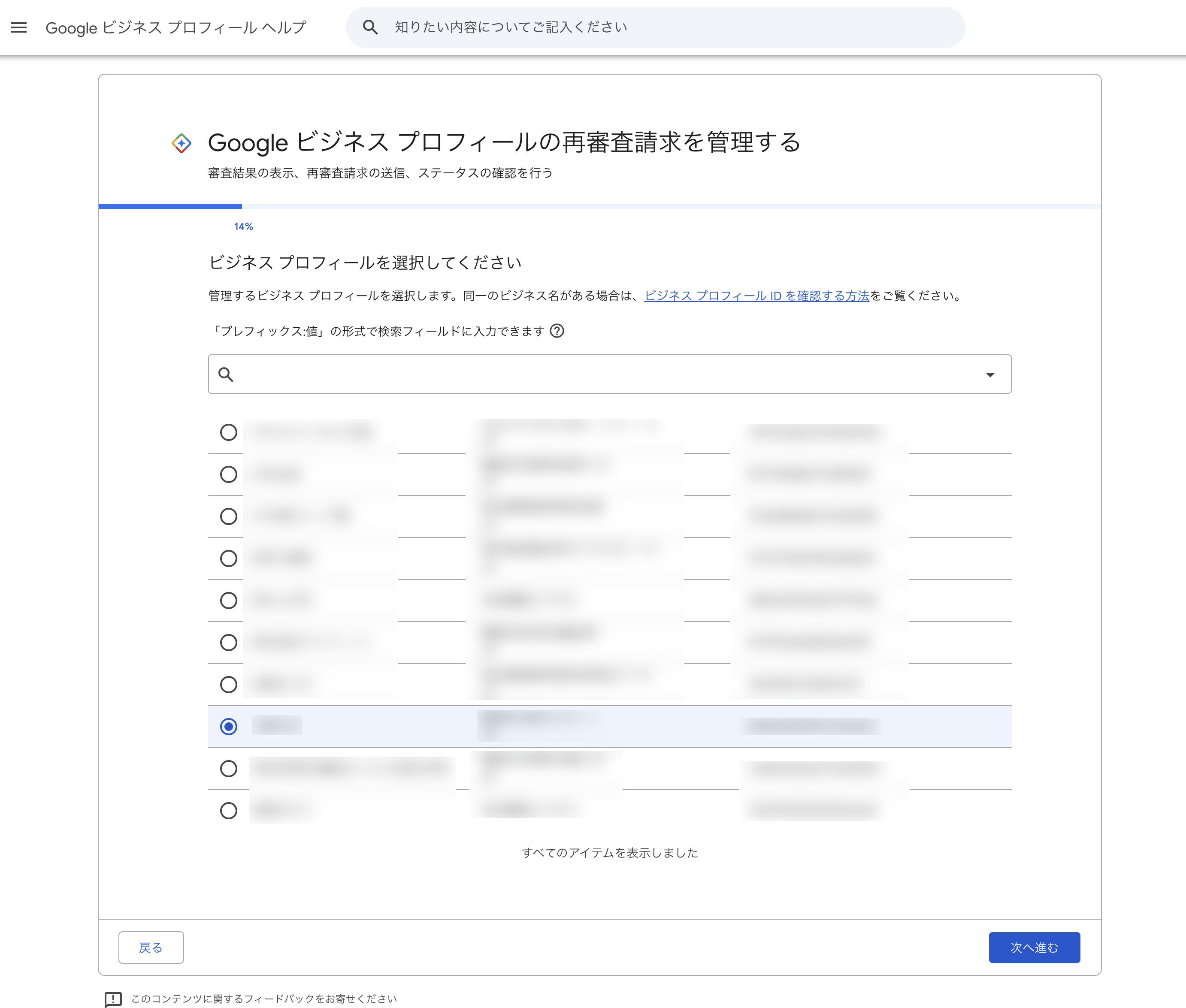The width and height of the screenshot is (1186, 1008).
Task: Expand the profile search dropdown arrow
Action: pos(990,375)
